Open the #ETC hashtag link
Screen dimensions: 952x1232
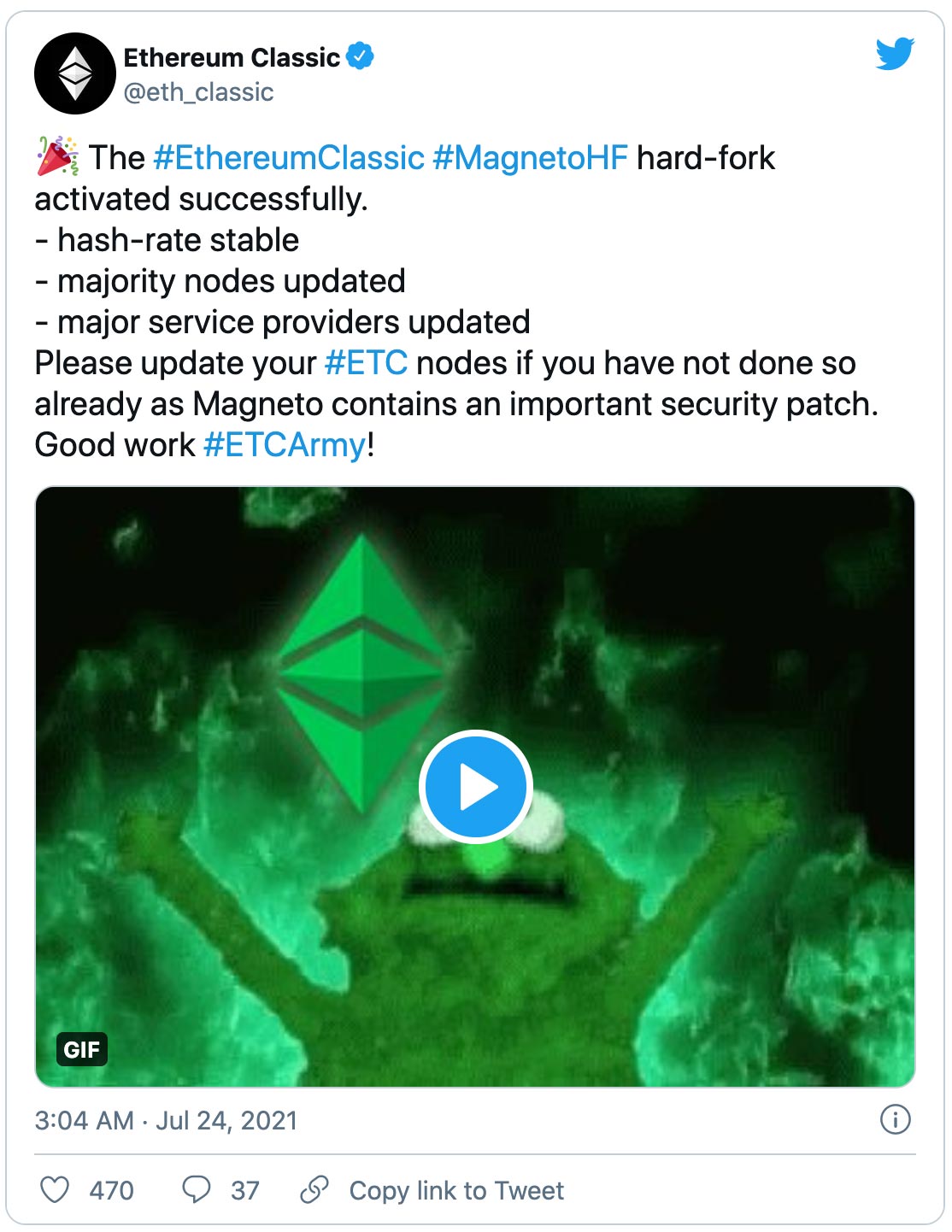point(367,363)
